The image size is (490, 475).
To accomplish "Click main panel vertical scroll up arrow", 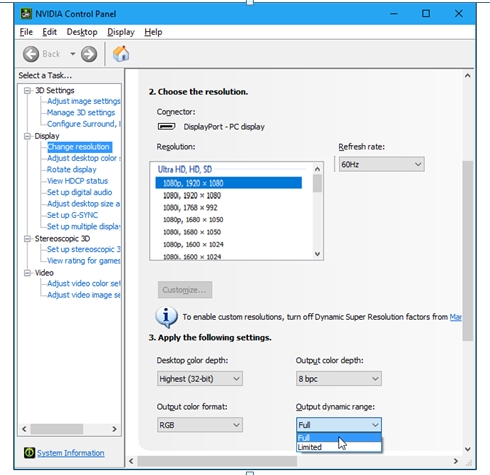I will (x=468, y=76).
